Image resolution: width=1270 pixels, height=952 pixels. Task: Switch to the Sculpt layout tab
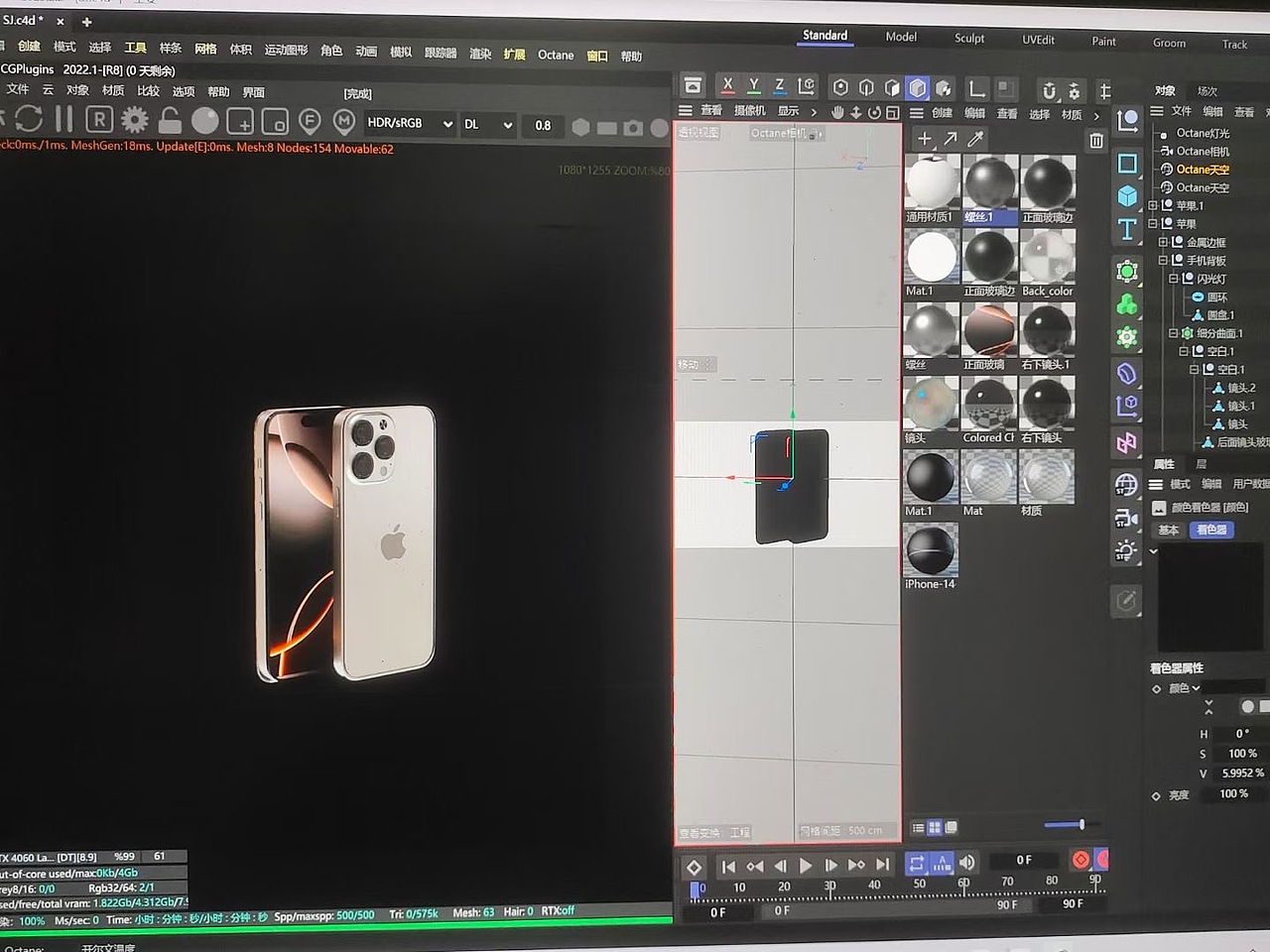(968, 38)
